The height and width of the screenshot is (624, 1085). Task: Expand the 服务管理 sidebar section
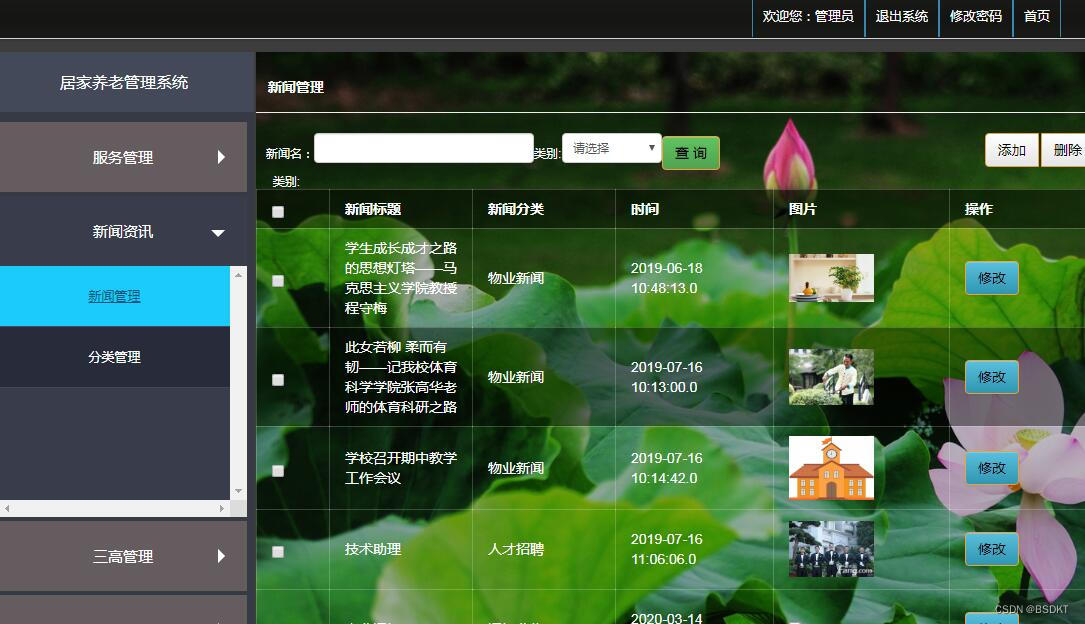click(123, 157)
